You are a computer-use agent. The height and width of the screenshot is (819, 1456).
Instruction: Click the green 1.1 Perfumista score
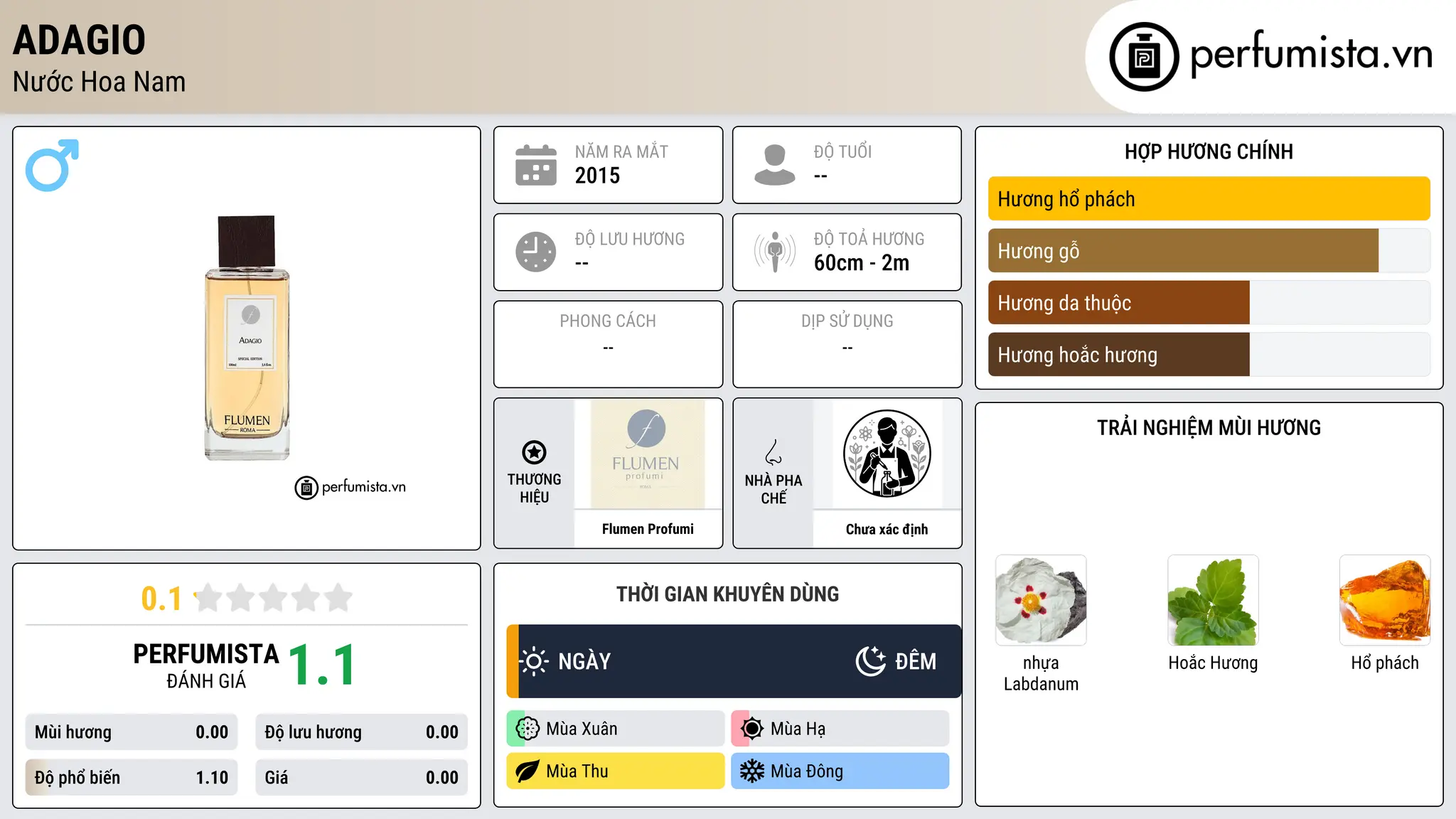pos(323,665)
